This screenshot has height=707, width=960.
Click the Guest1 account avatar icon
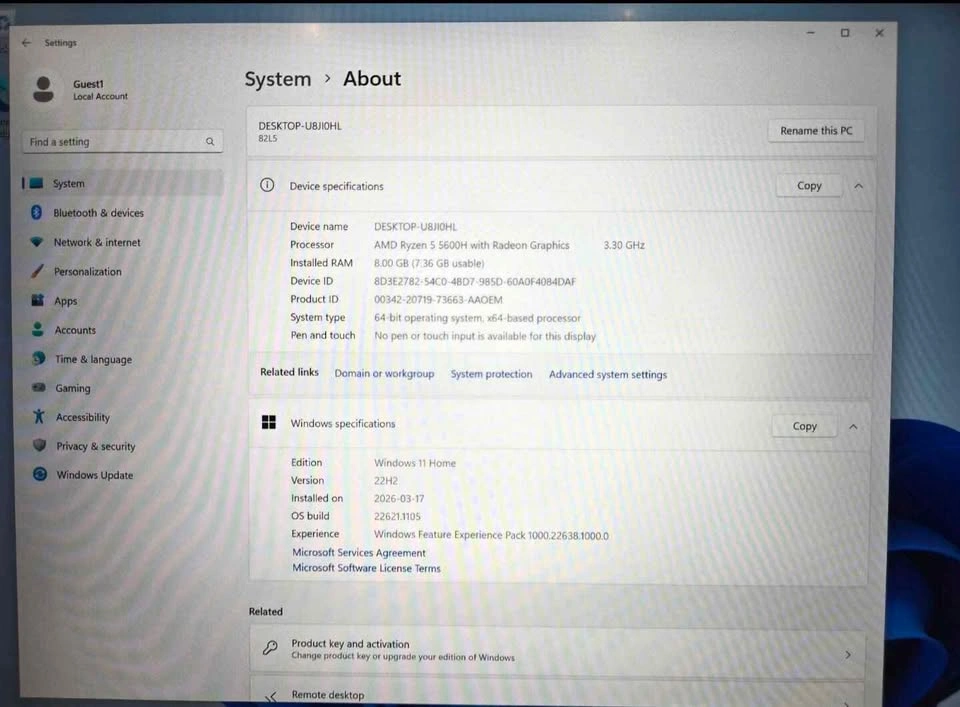(x=43, y=89)
